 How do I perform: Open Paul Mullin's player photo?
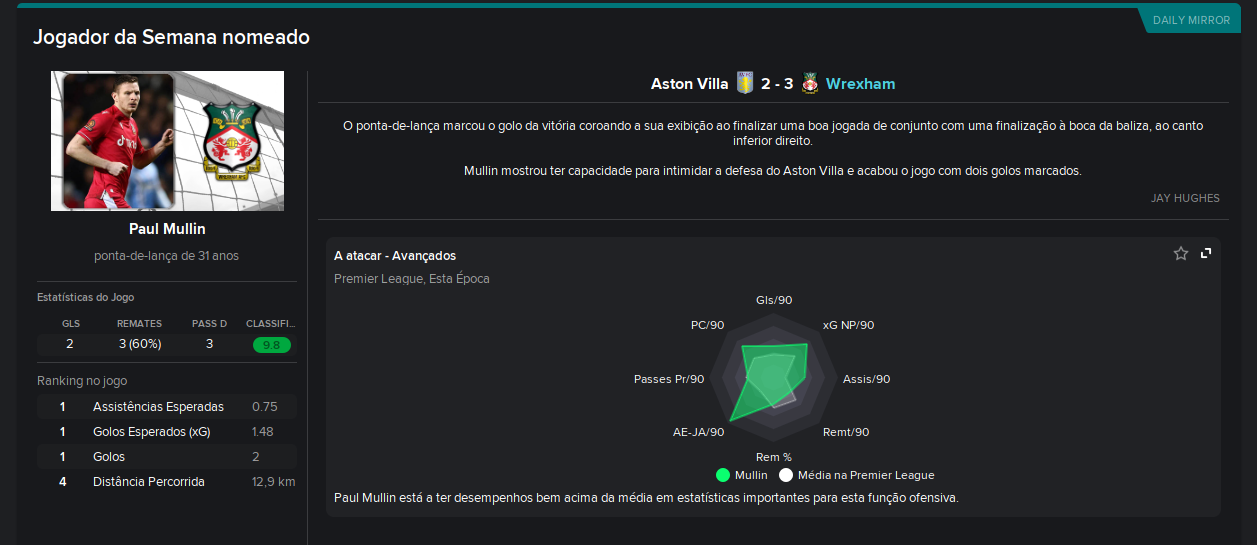pyautogui.click(x=119, y=141)
